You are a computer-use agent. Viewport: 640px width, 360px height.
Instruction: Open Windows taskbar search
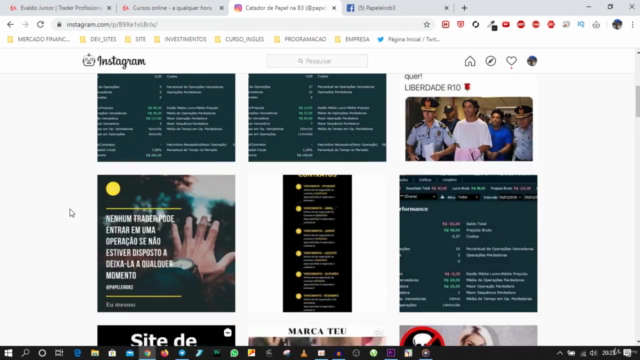tap(25, 353)
